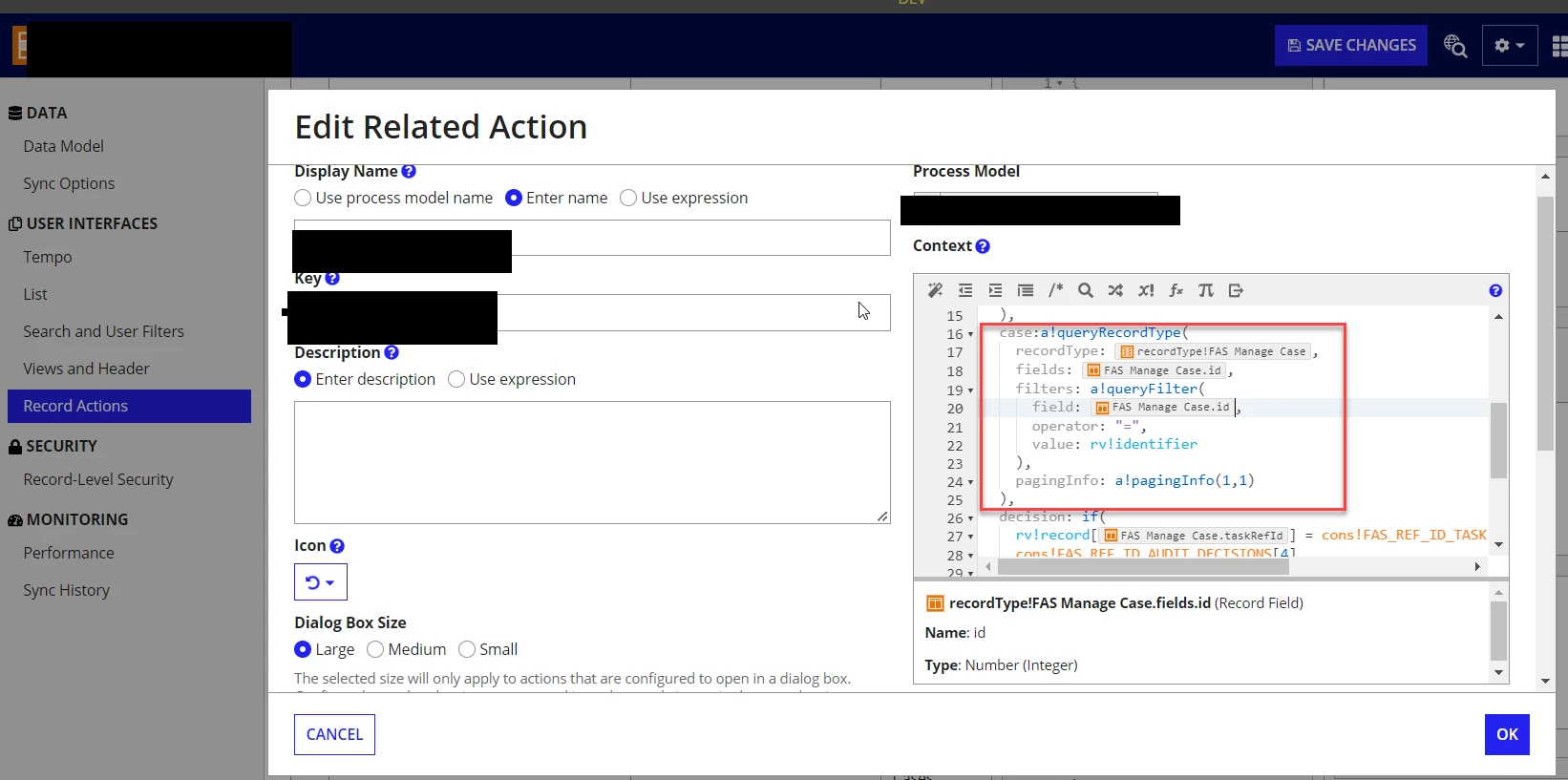Viewport: 1568px width, 780px height.
Task: Open Tempo under User Interfaces
Action: point(48,257)
